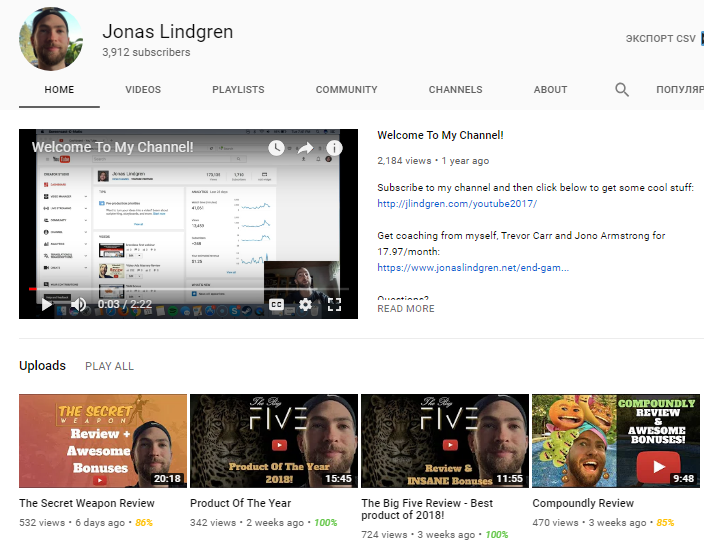This screenshot has width=704, height=543.
Task: Open the ABOUT tab
Action: tap(550, 89)
